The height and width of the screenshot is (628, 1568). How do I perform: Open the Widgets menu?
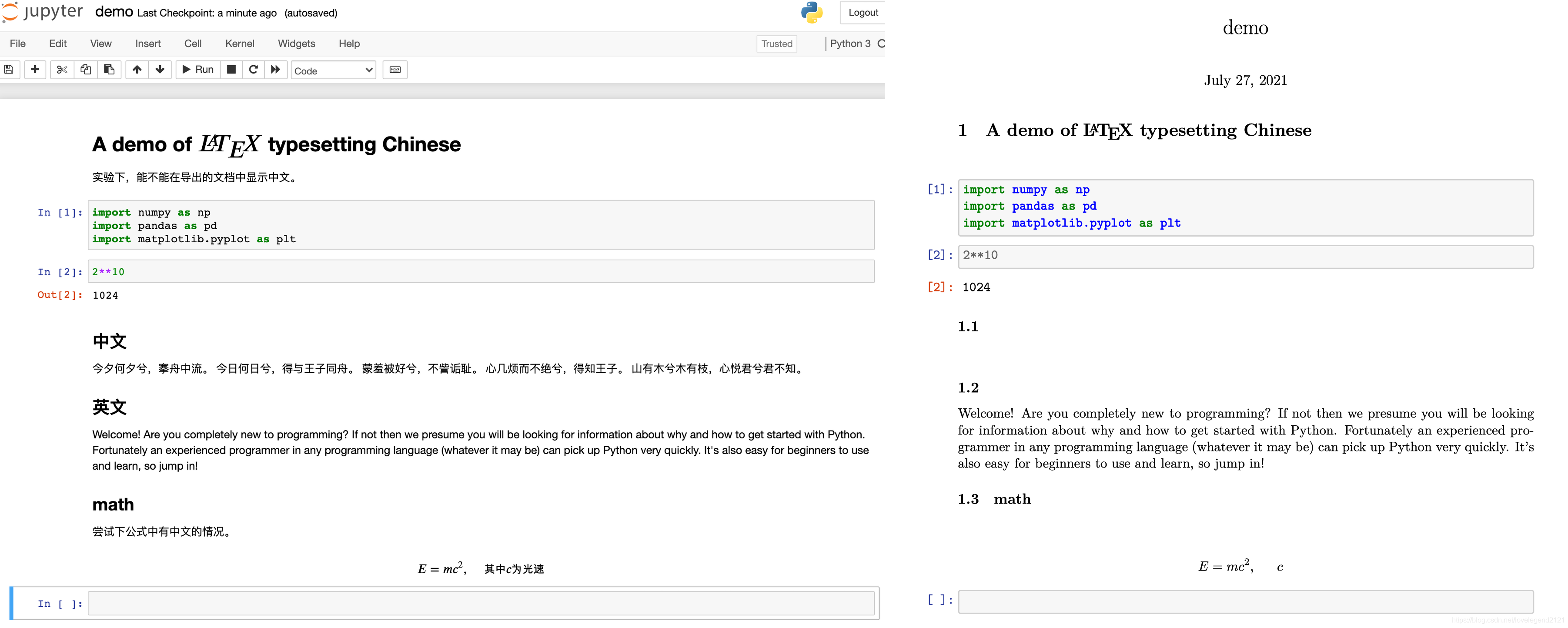point(297,43)
